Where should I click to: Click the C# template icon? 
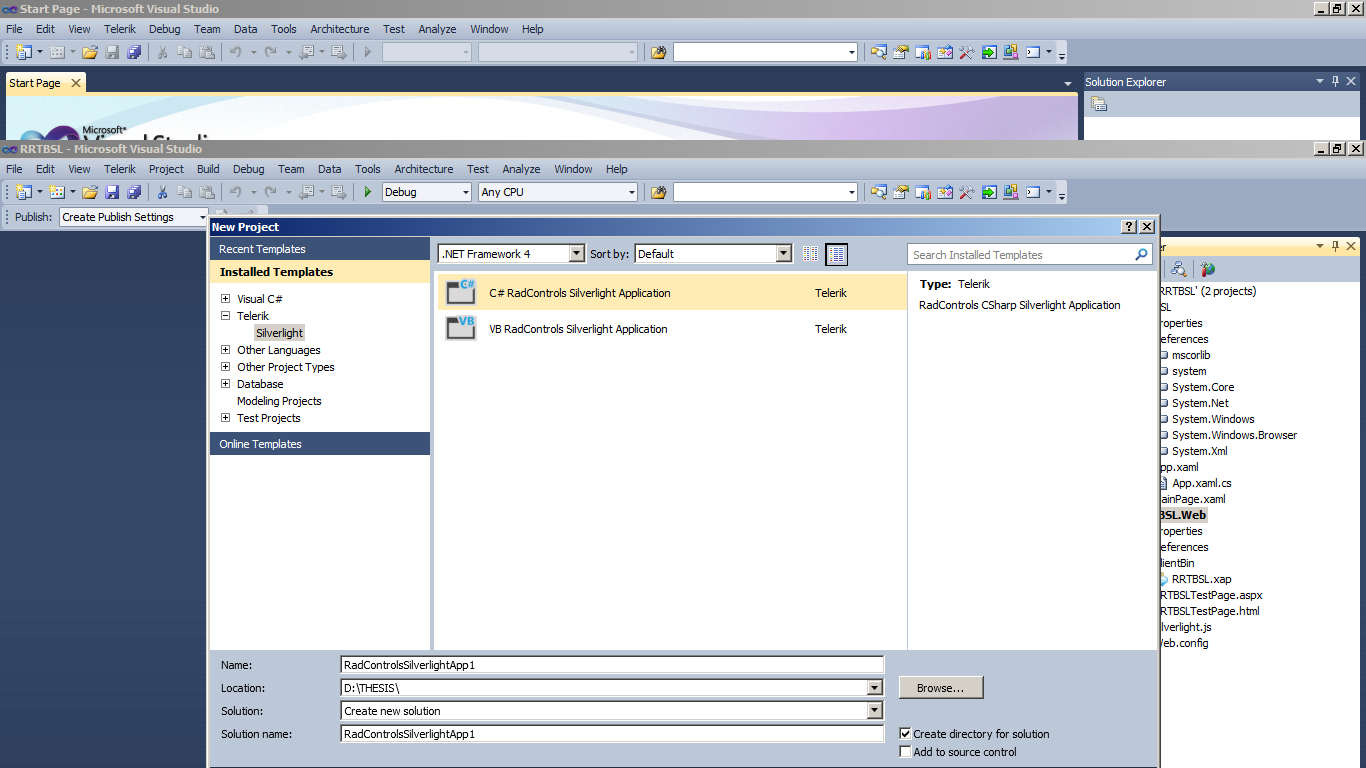461,292
